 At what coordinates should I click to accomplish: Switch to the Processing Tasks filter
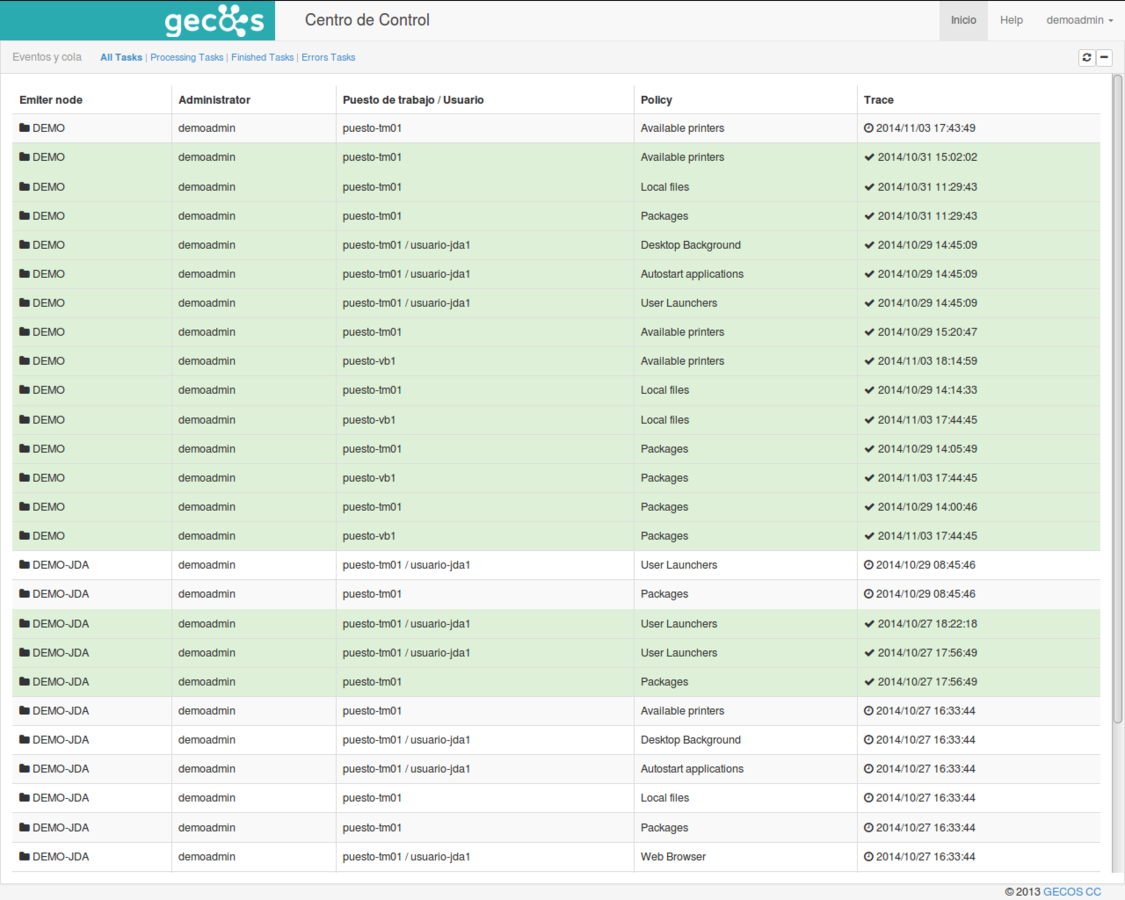coord(186,57)
